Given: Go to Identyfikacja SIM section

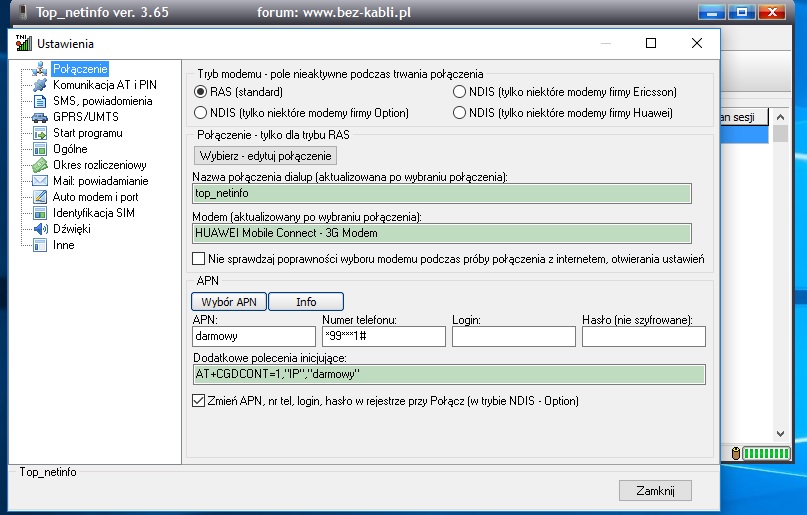Looking at the screenshot, I should pyautogui.click(x=93, y=213).
